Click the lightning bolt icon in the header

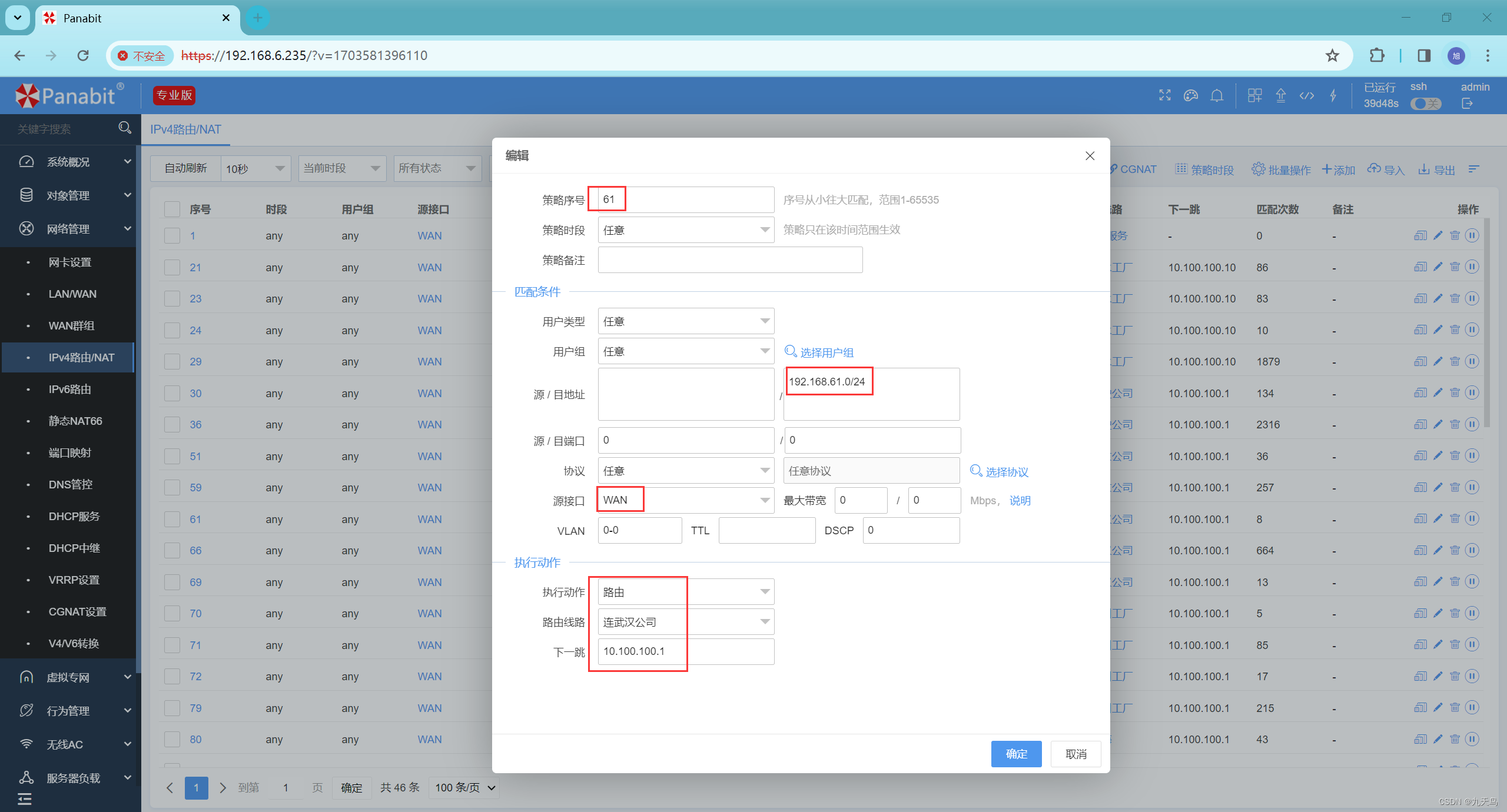(x=1333, y=95)
